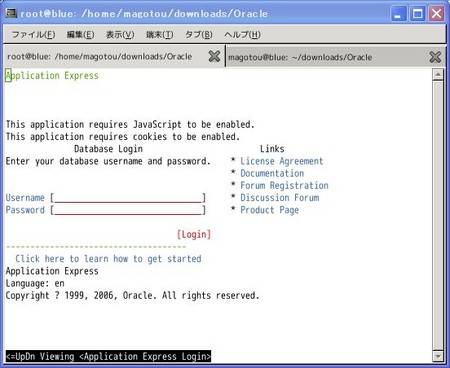Focus the Username input field
The image size is (450, 368).
pyautogui.click(x=128, y=198)
